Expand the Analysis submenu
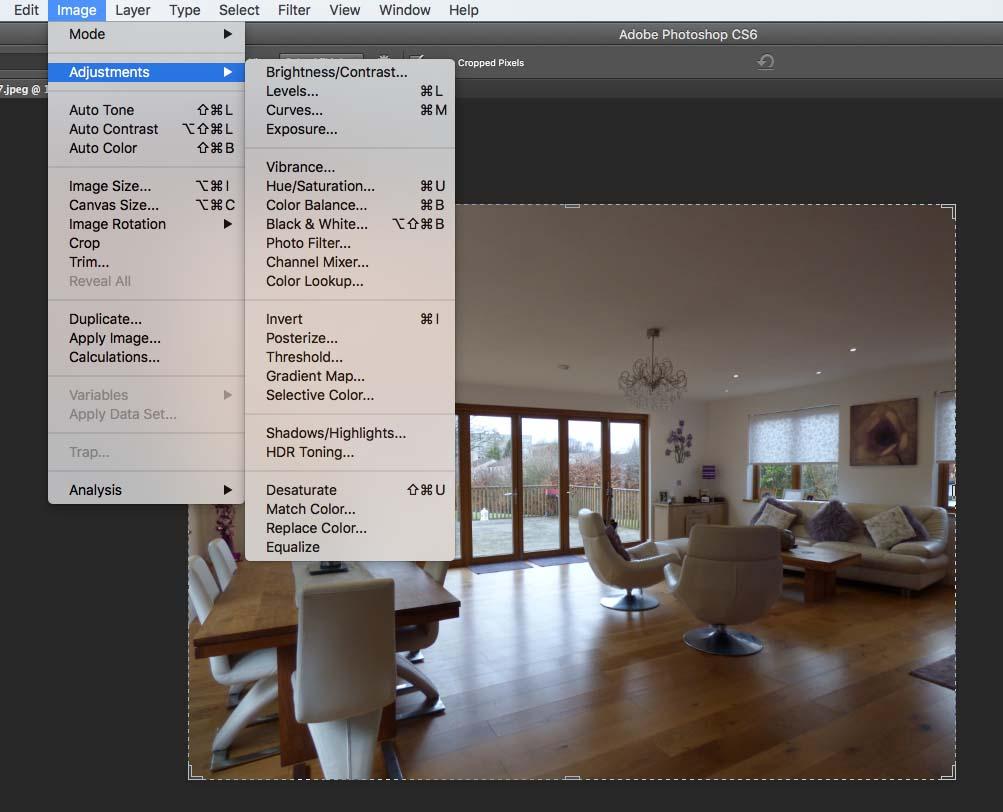 point(146,490)
